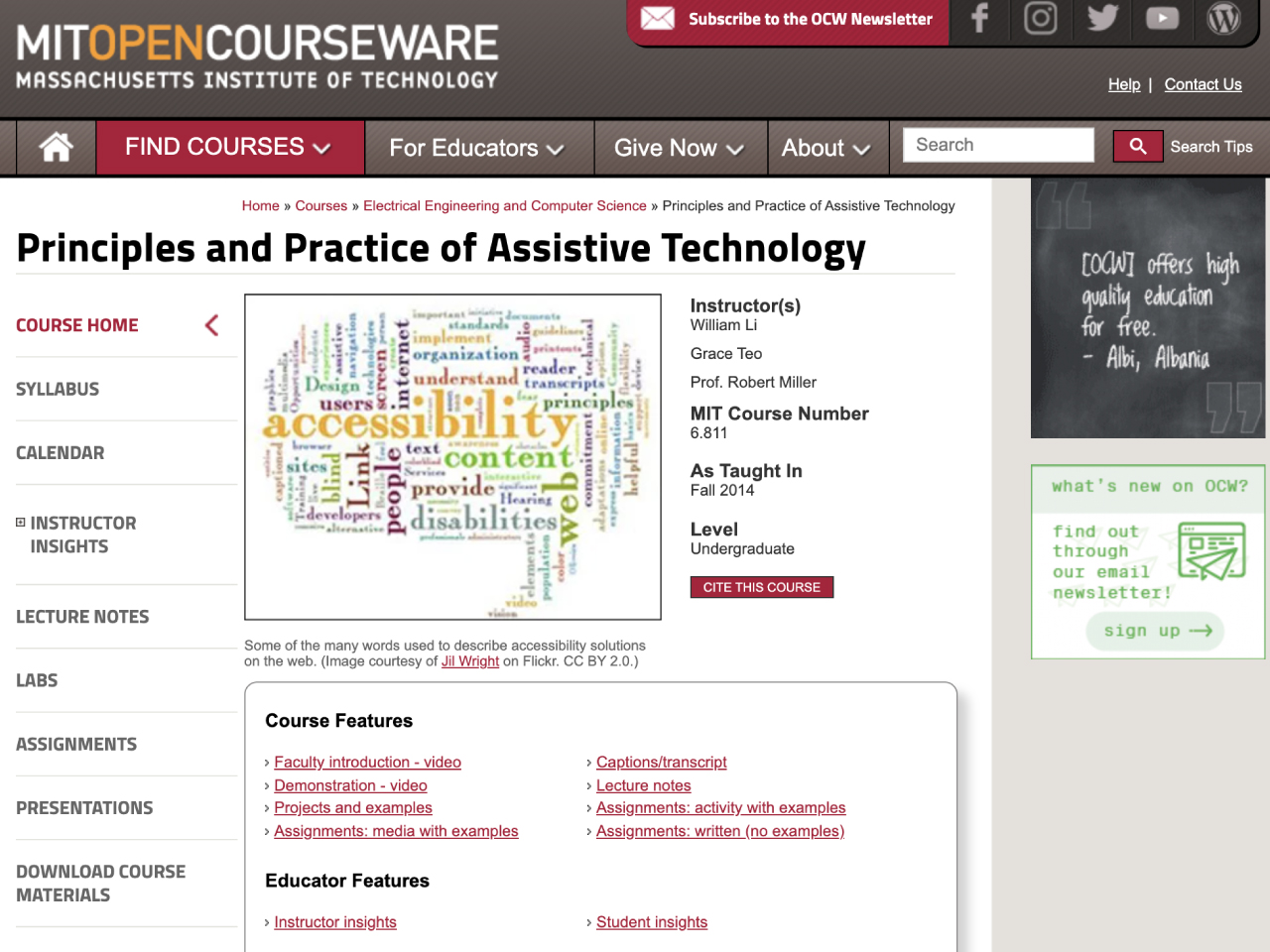The height and width of the screenshot is (952, 1270).
Task: Open the Labs section
Action: coord(37,680)
